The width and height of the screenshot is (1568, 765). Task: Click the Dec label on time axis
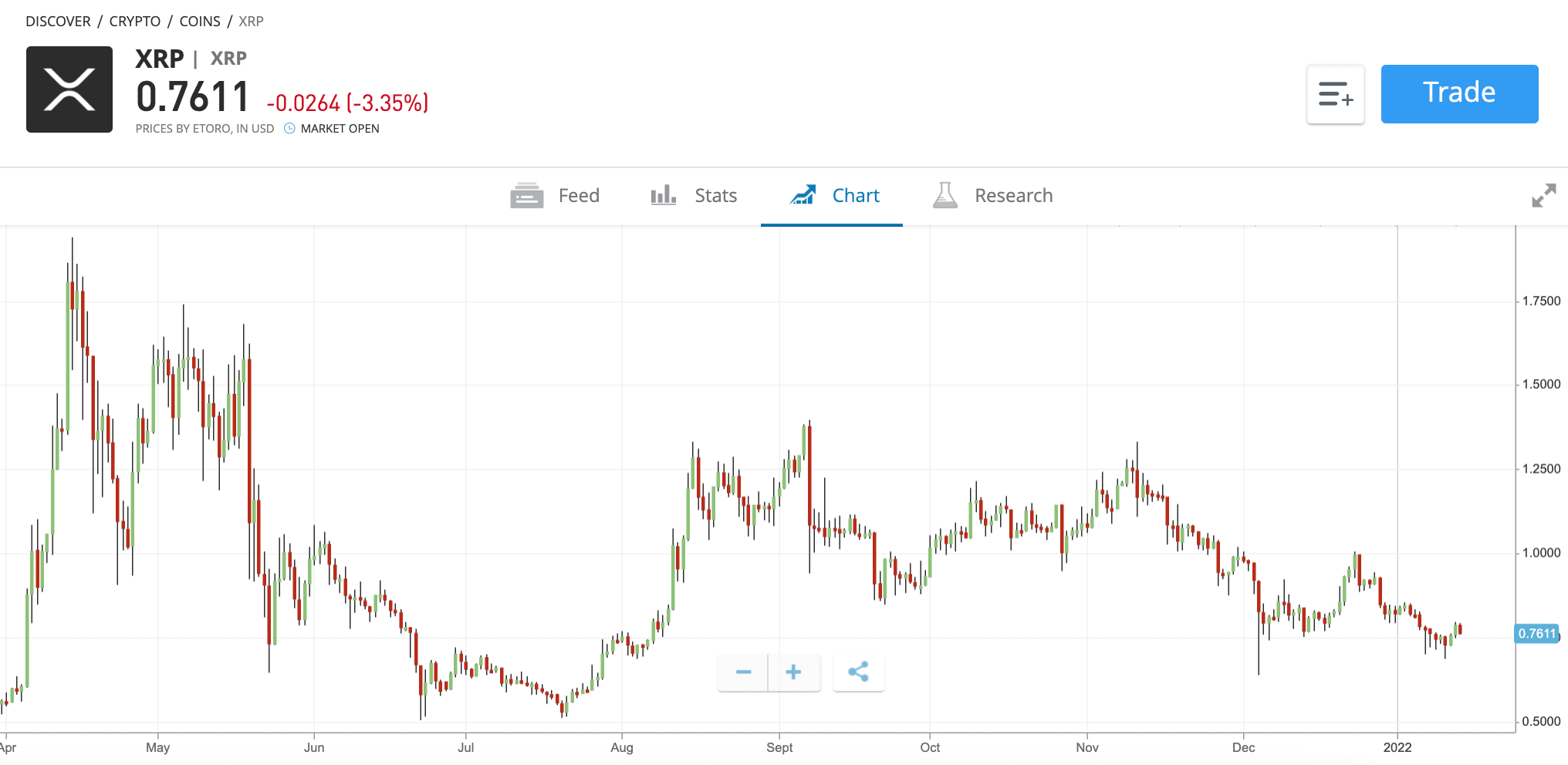[x=1243, y=747]
